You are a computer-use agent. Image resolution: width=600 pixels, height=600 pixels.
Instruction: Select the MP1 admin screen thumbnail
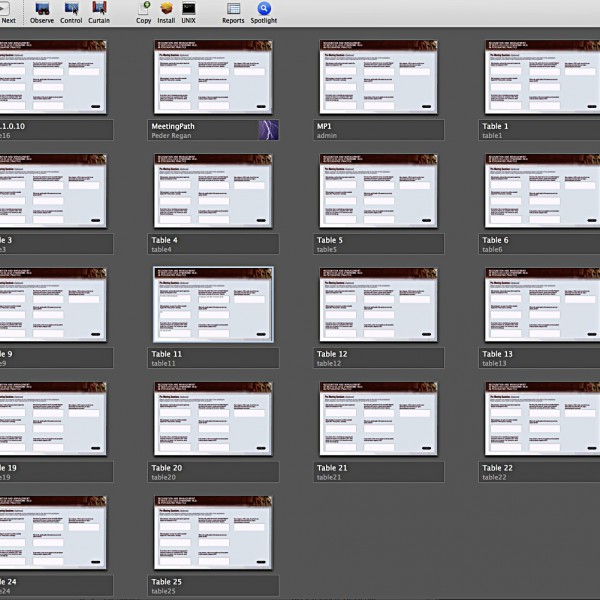click(x=379, y=78)
